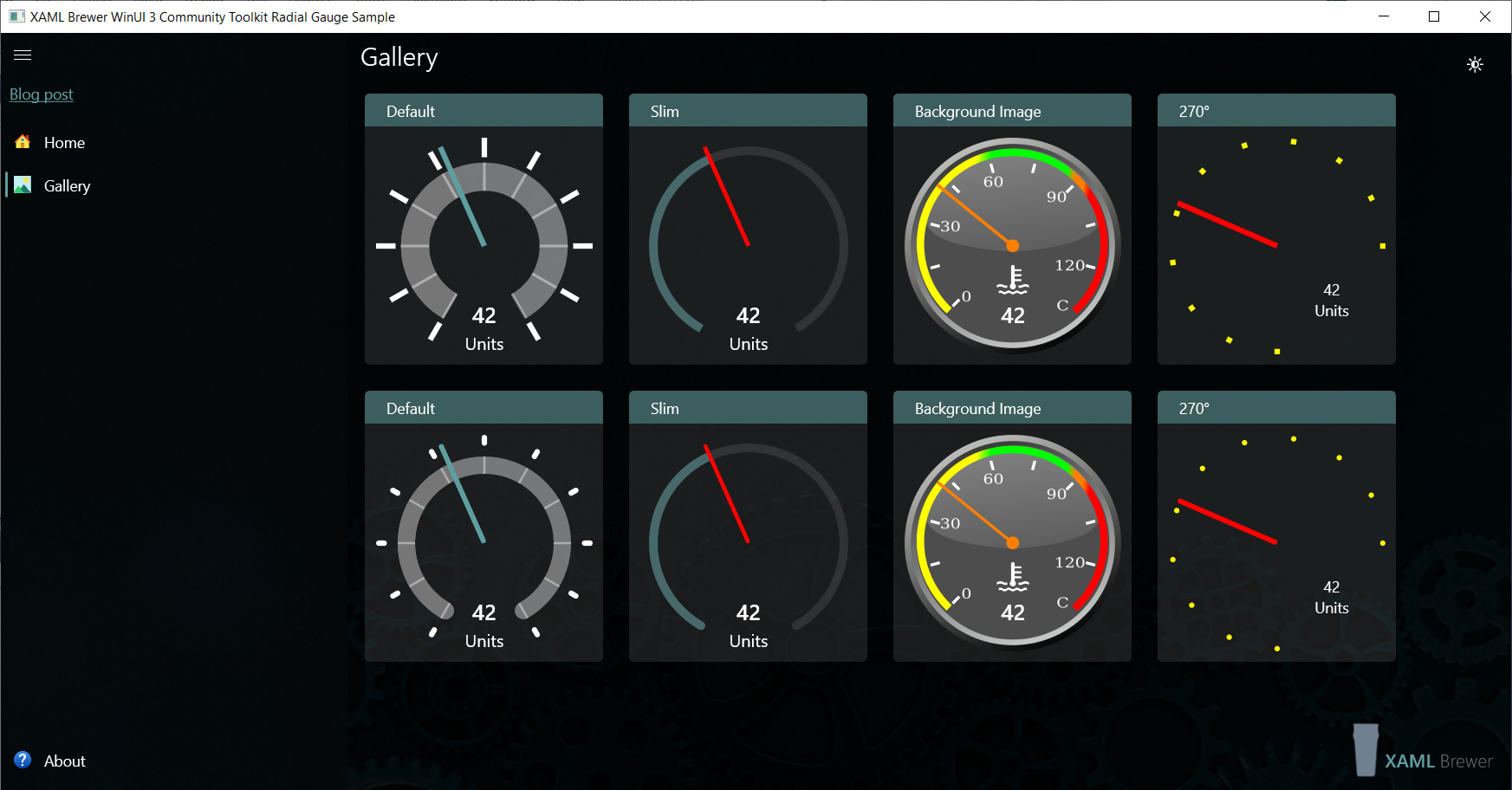
Task: Select the Home navigation item
Action: click(64, 143)
